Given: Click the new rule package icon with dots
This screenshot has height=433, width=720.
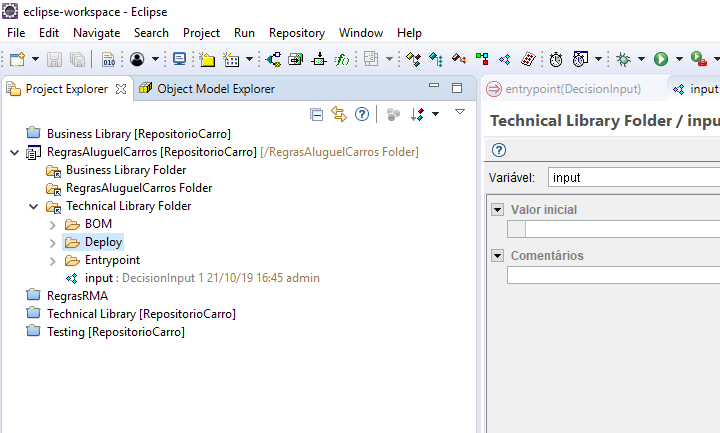Looking at the screenshot, I should (231, 59).
